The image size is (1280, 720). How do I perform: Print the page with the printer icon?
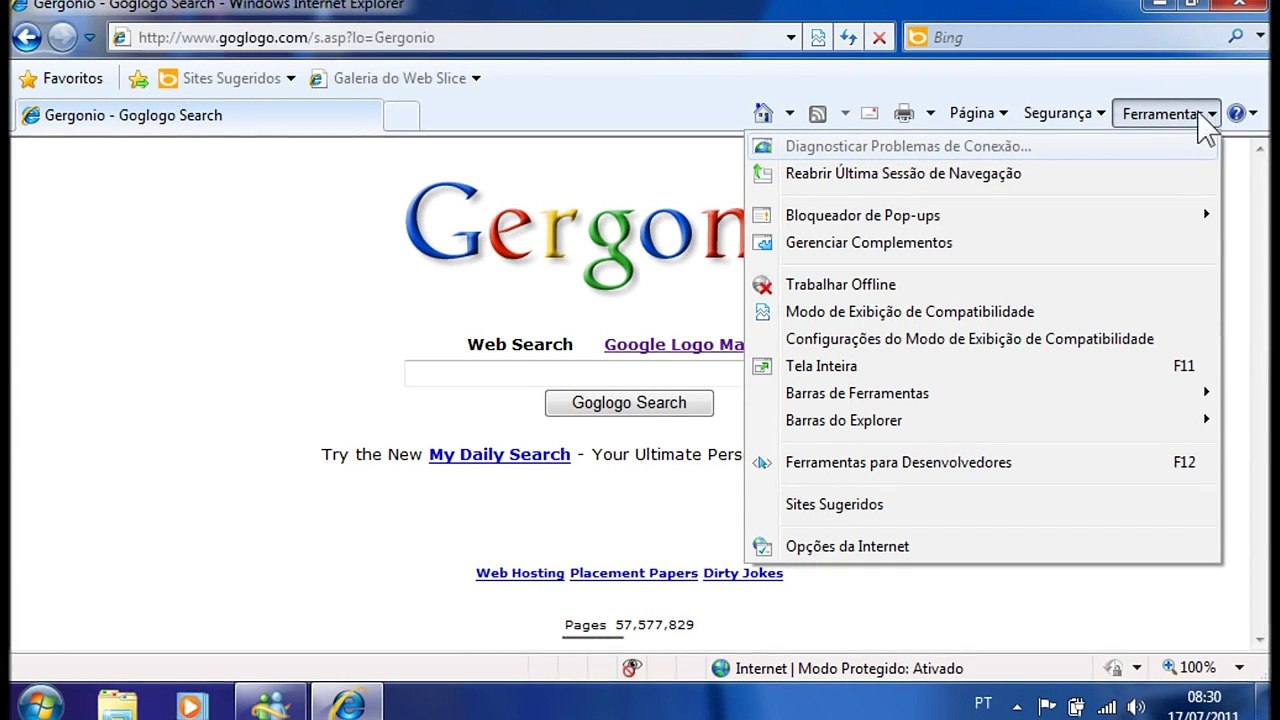click(x=904, y=114)
